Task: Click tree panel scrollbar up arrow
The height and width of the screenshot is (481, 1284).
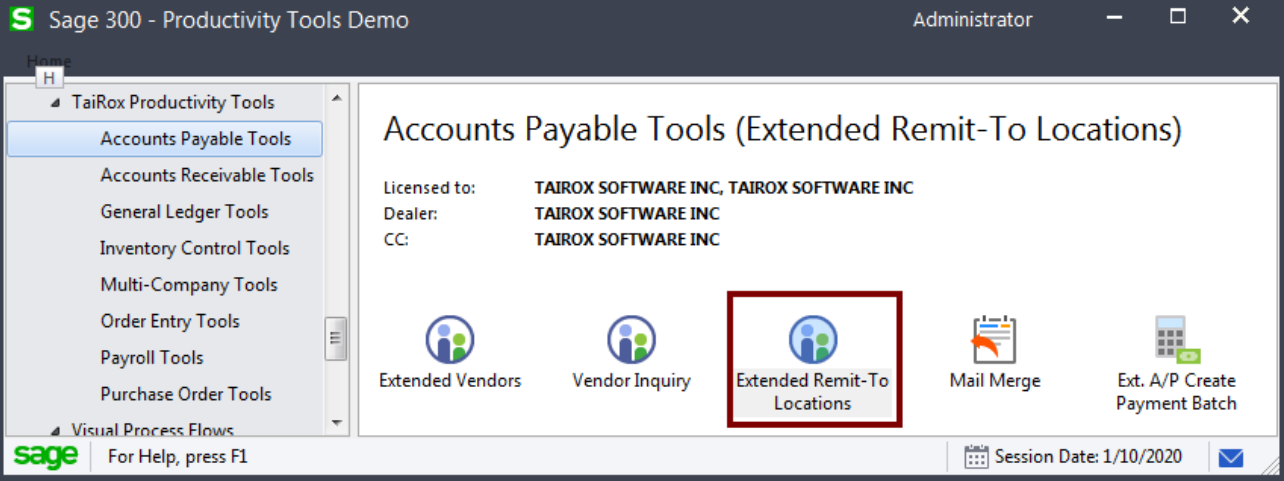Action: (x=336, y=97)
